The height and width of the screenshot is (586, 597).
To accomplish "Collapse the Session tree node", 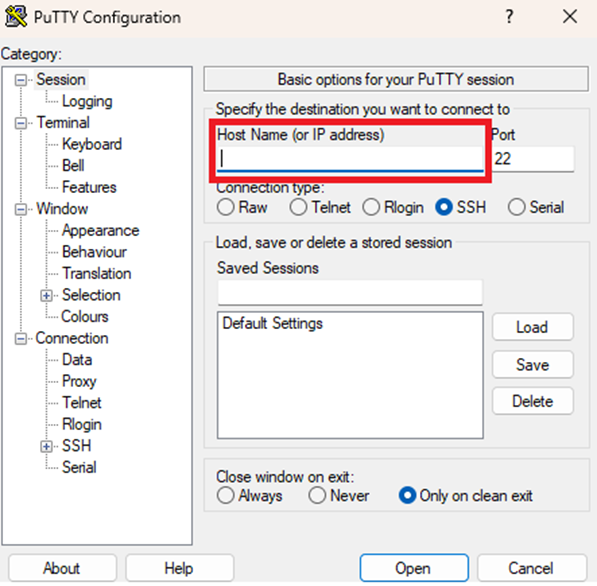I will pyautogui.click(x=21, y=80).
